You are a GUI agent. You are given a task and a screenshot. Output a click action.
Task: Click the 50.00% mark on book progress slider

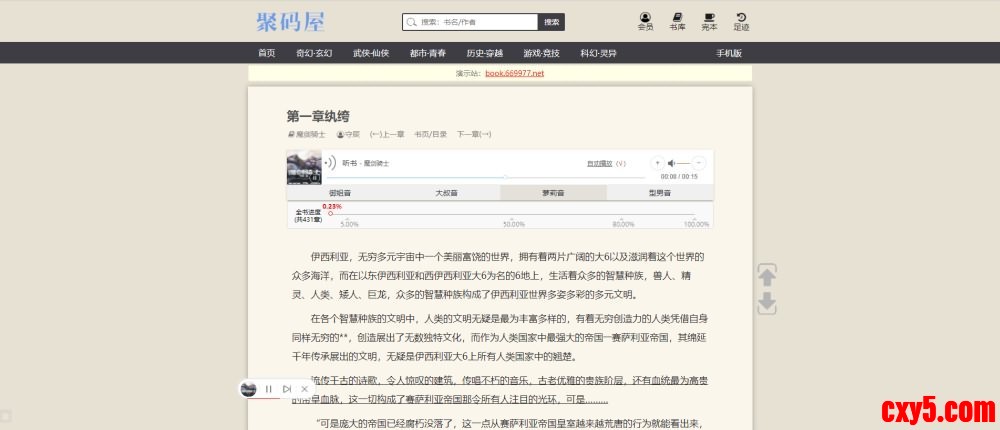click(x=513, y=214)
